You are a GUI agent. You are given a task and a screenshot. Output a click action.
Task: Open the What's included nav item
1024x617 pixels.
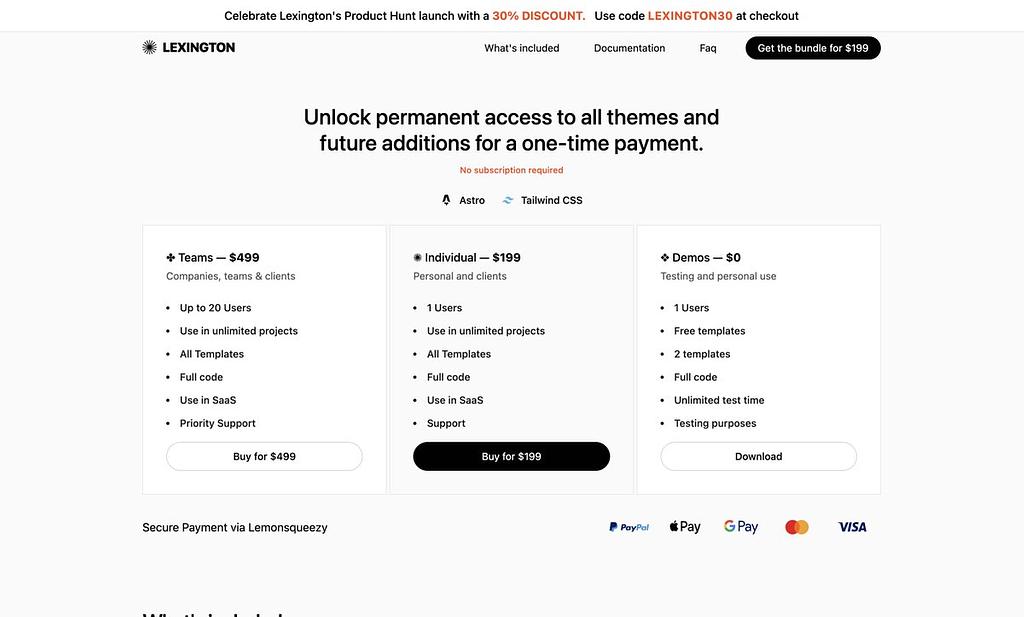[x=522, y=48]
